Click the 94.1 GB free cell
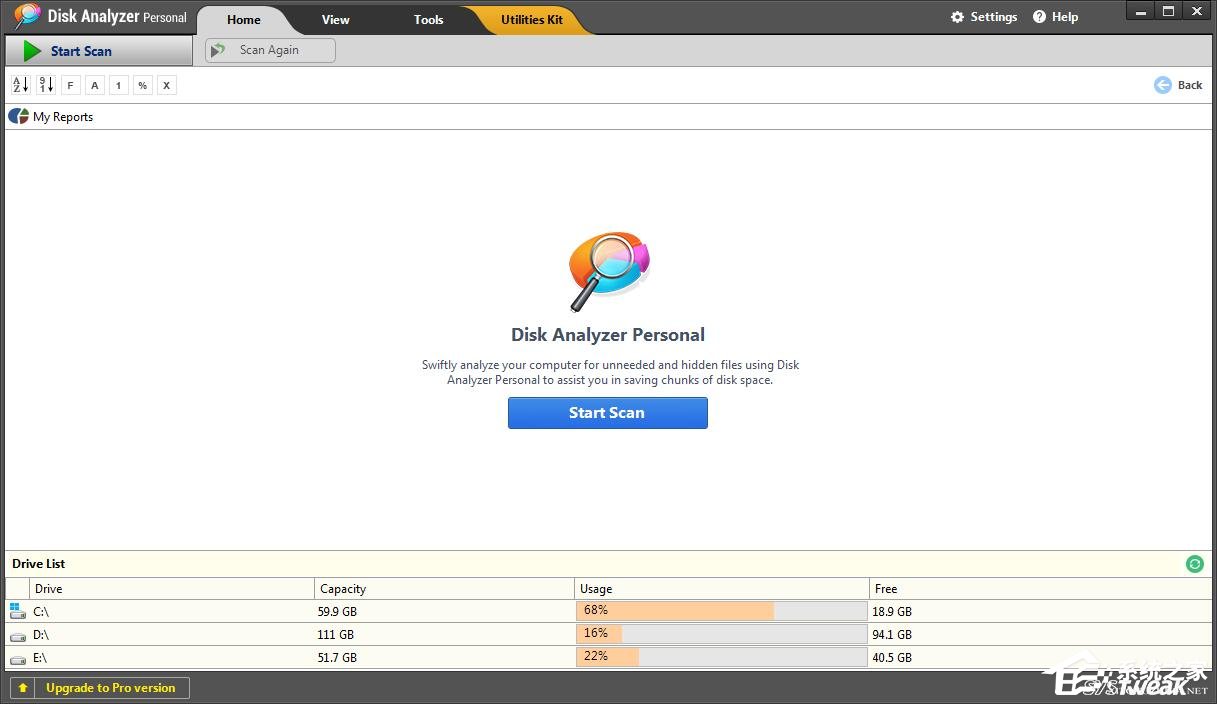 (892, 635)
